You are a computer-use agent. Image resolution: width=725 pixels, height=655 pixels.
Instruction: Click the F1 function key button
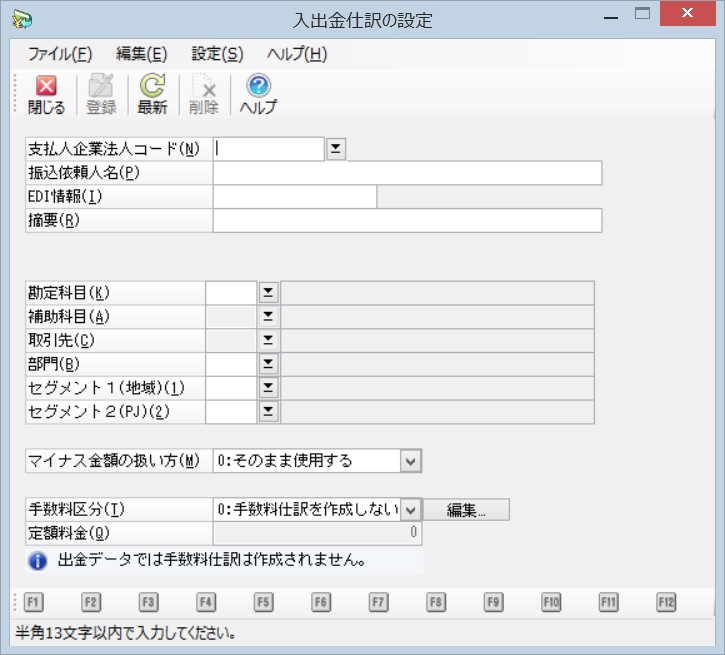[33, 602]
